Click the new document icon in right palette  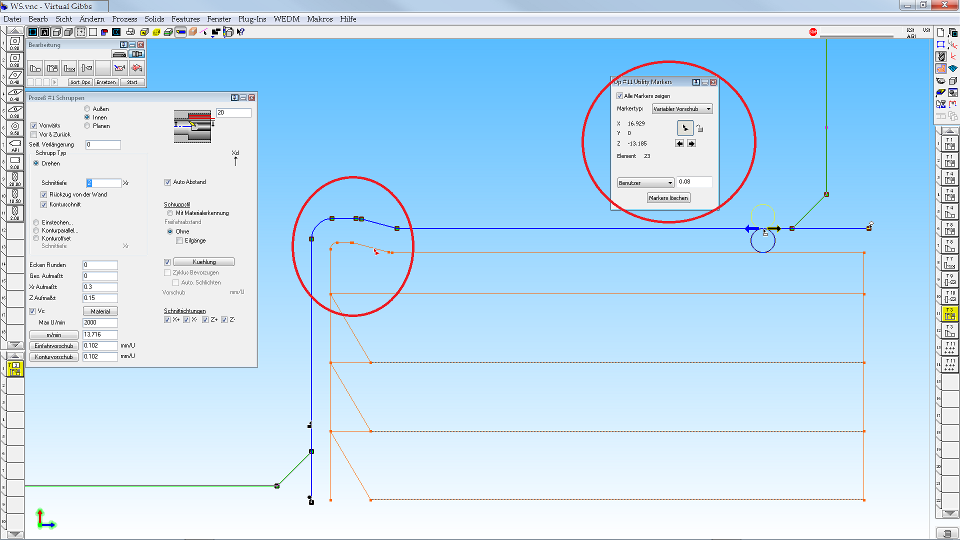pos(941,33)
